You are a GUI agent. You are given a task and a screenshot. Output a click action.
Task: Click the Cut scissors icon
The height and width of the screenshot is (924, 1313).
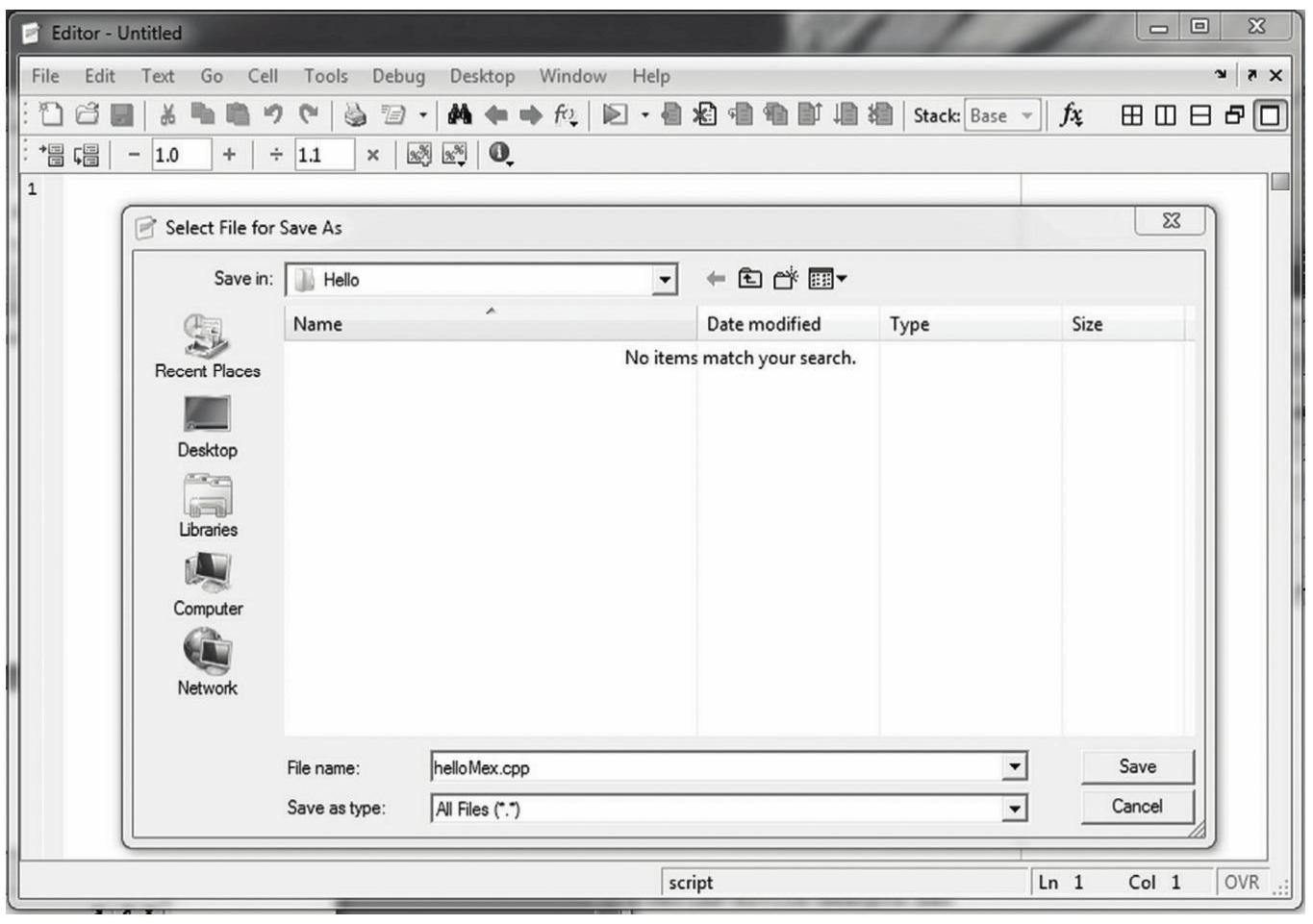click(167, 115)
